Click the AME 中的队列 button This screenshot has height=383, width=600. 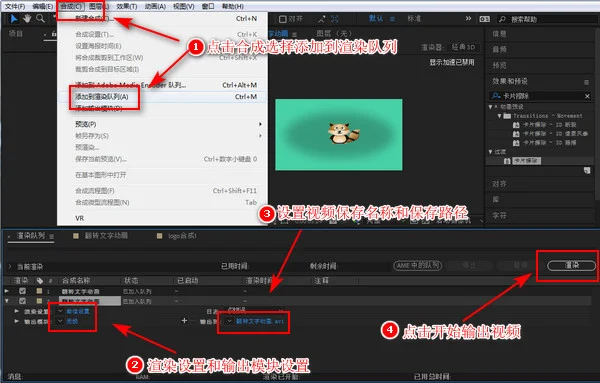coord(417,265)
